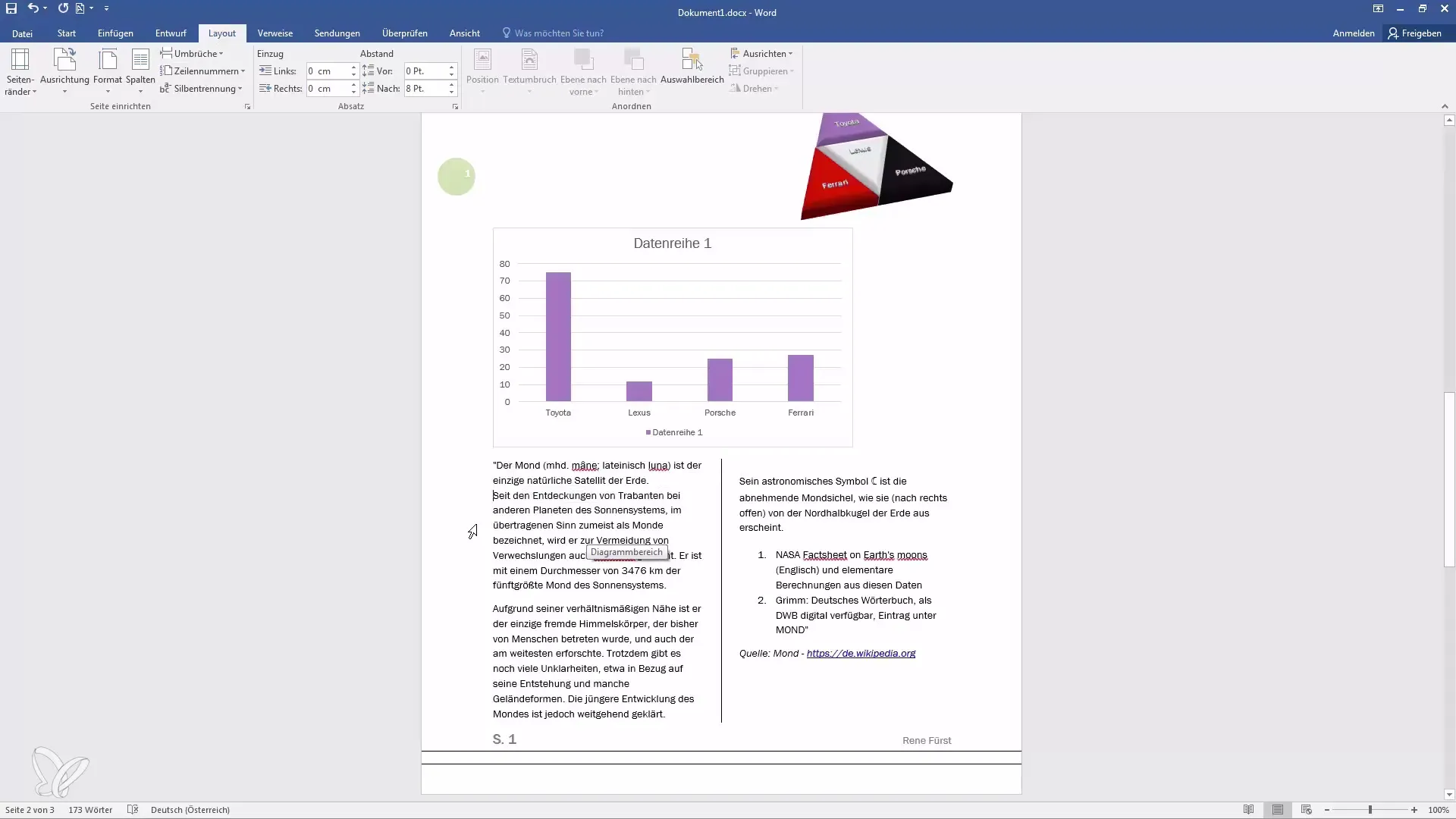This screenshot has width=1456, height=819.
Task: Click in Einzug Rechts indent field
Action: point(328,88)
